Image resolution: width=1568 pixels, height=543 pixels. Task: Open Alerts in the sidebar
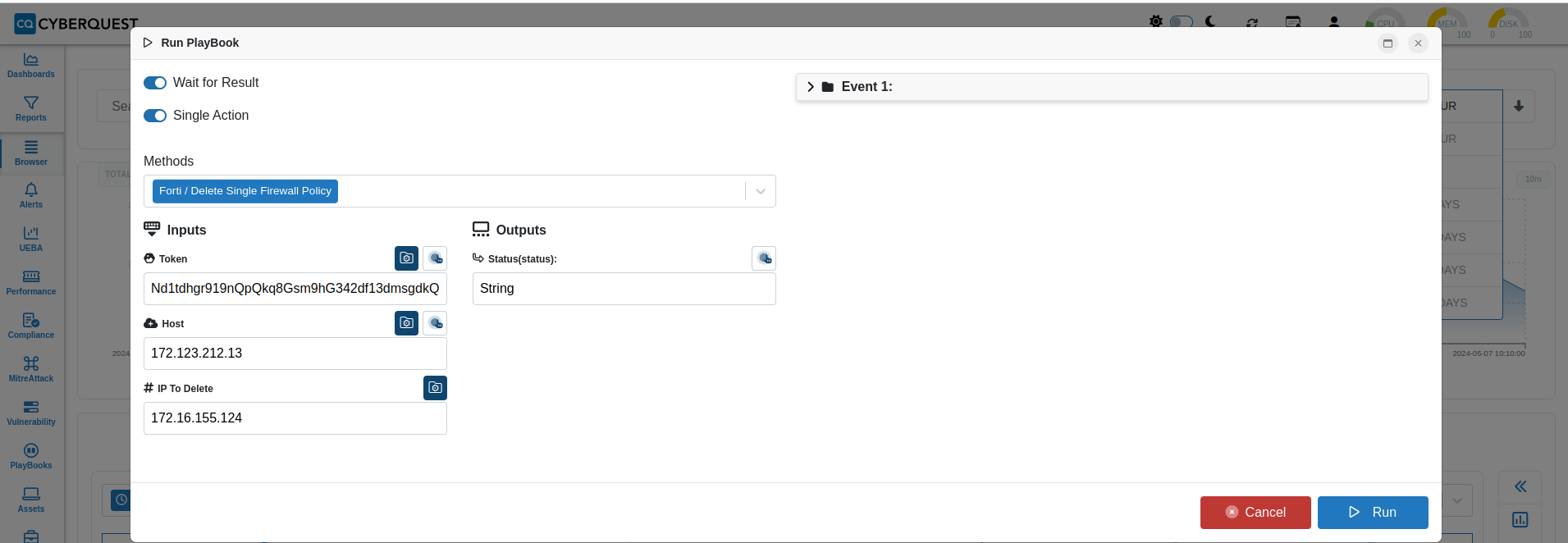click(31, 196)
